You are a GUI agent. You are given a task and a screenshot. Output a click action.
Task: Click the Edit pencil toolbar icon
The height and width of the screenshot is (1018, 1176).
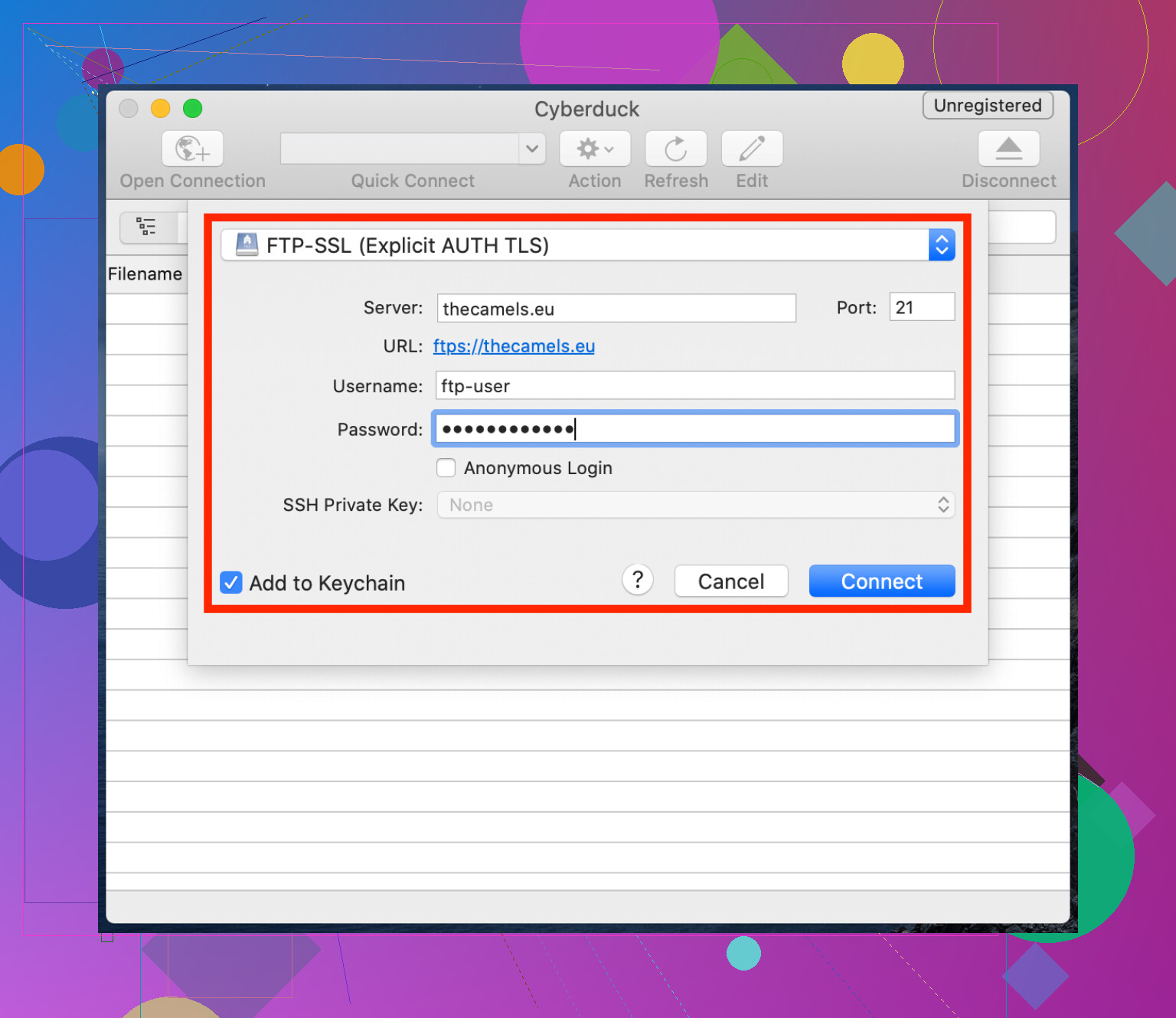[x=752, y=149]
